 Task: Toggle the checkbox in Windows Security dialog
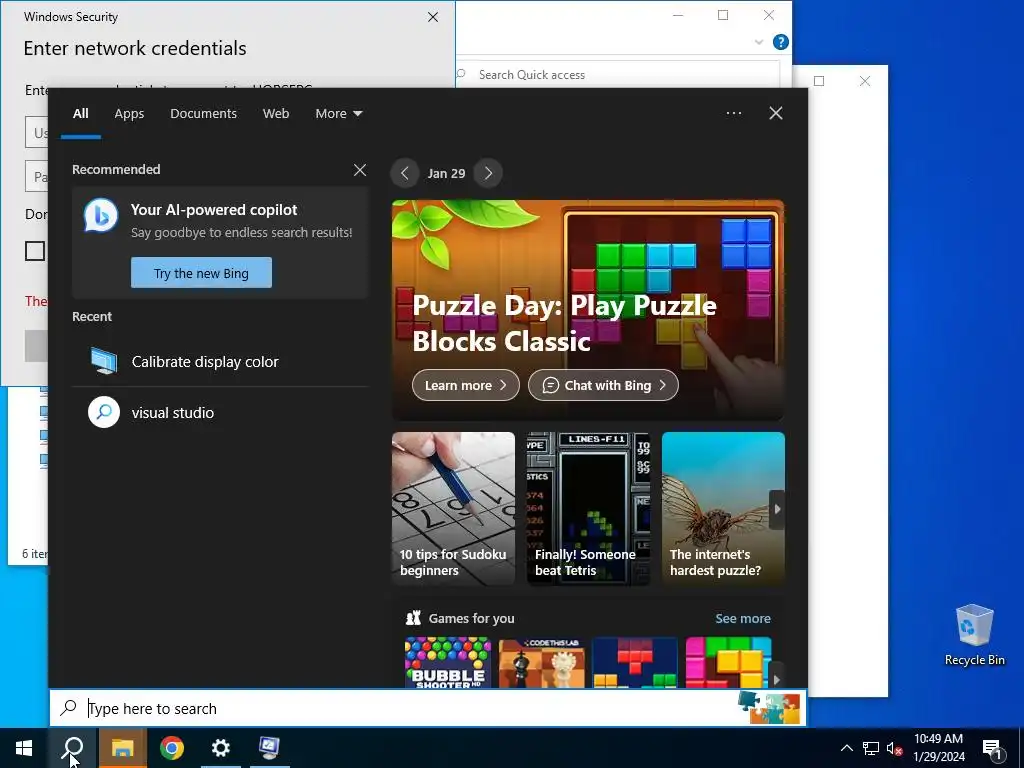click(x=35, y=251)
